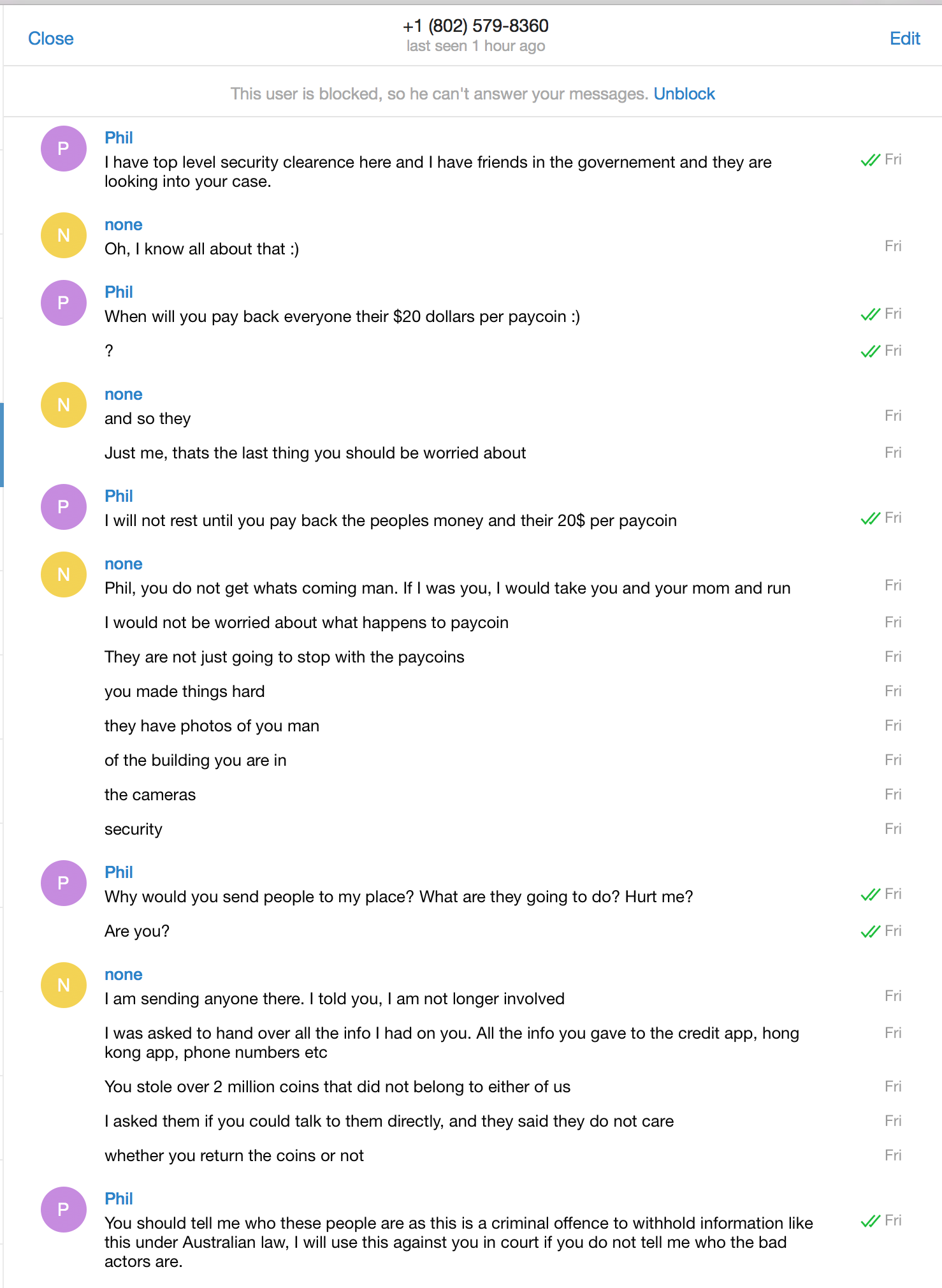Select the message 'You stole over 2 million coins'
942x1288 pixels.
click(x=337, y=1087)
